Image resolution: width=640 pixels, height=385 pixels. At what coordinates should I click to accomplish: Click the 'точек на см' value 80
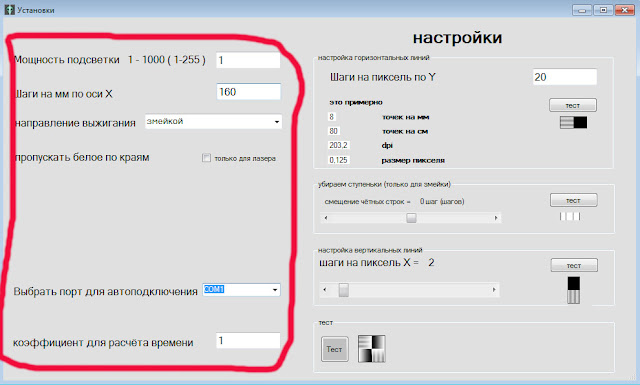pos(334,131)
